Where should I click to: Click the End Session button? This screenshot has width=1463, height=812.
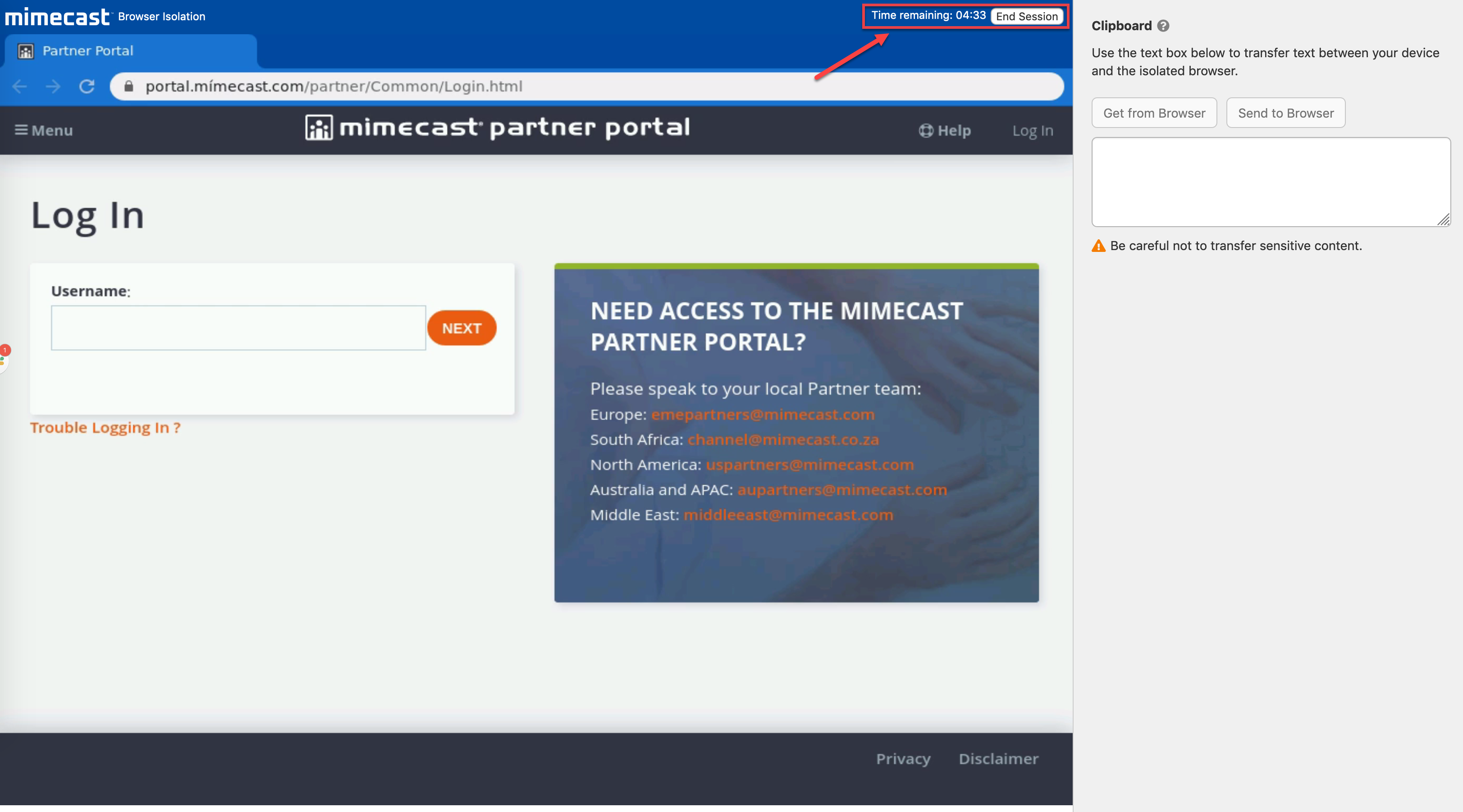coord(1027,16)
